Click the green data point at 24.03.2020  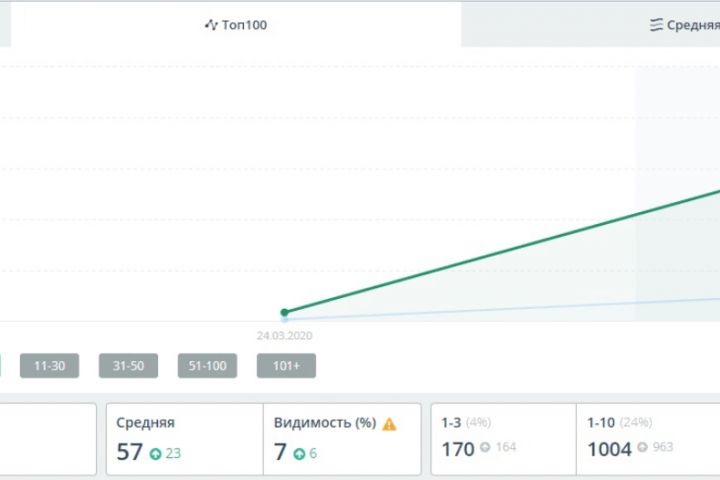285,312
